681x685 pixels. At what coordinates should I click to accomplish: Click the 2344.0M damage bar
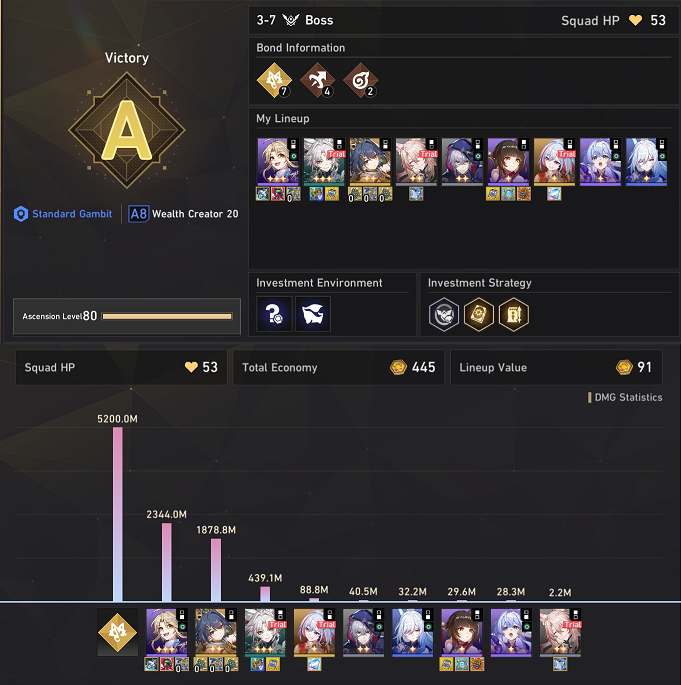click(166, 562)
